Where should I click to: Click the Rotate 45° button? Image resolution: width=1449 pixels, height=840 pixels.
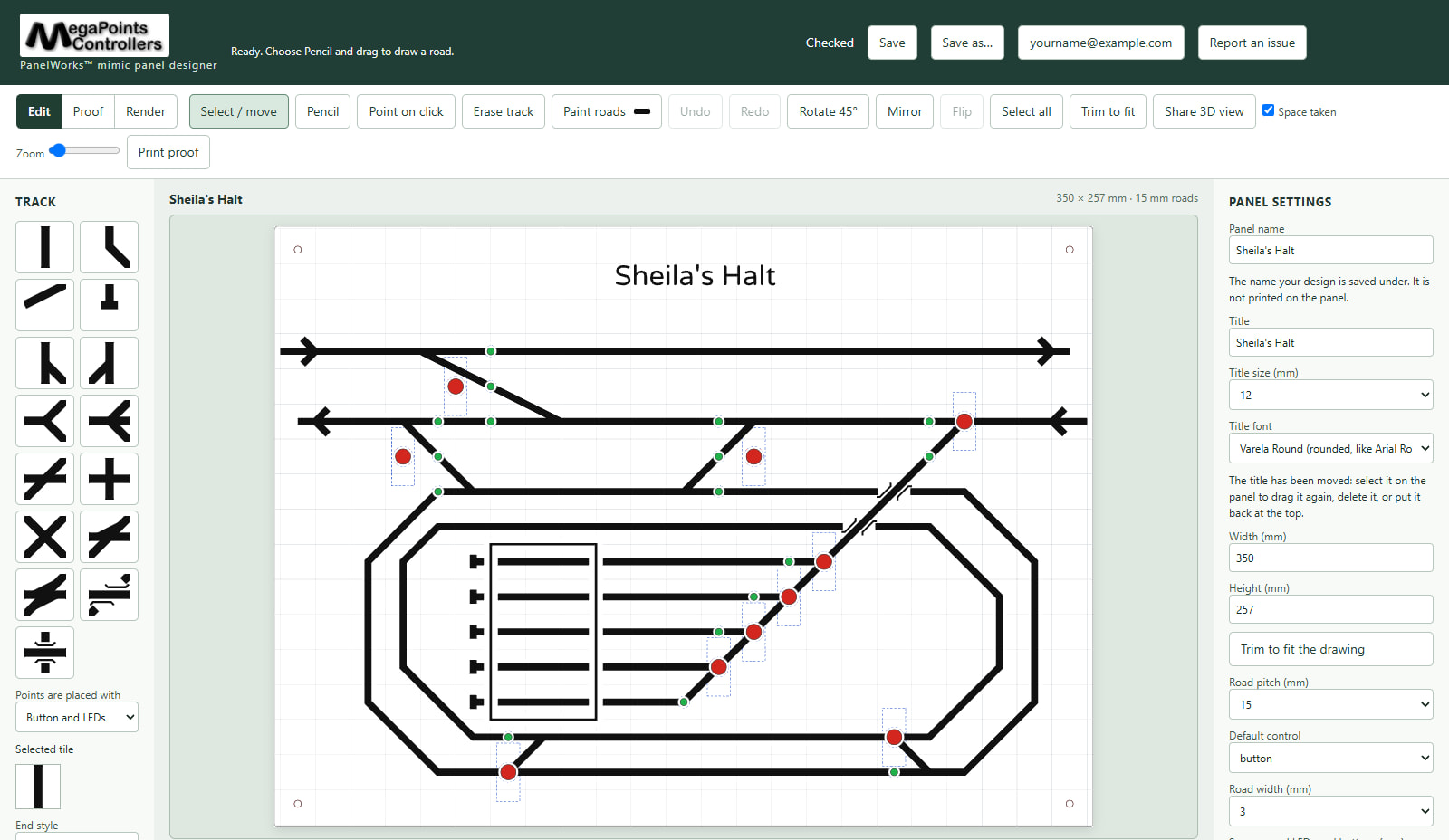tap(828, 111)
